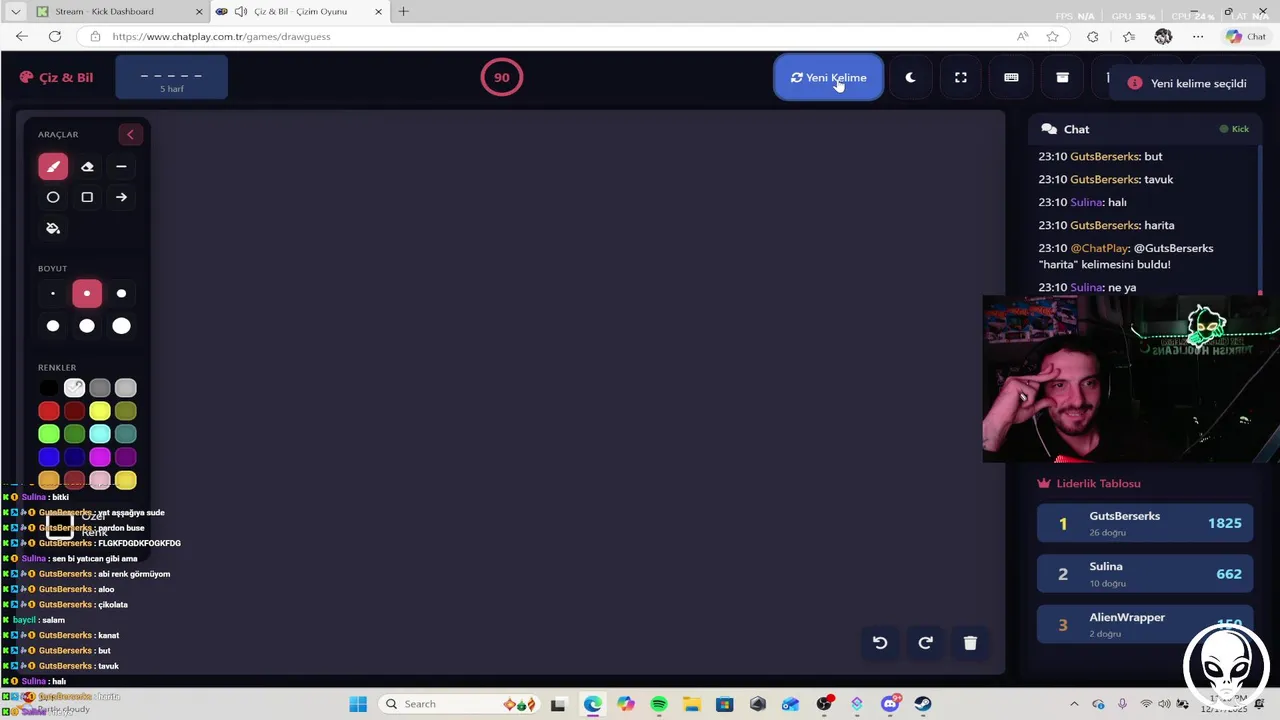The image size is (1280, 720).
Task: Click the 5 harf word hint box
Action: 171,78
